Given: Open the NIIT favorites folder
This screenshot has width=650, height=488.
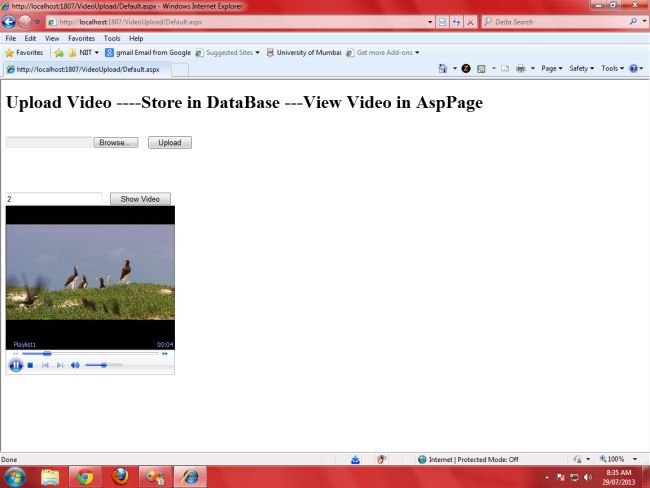Looking at the screenshot, I should [84, 53].
